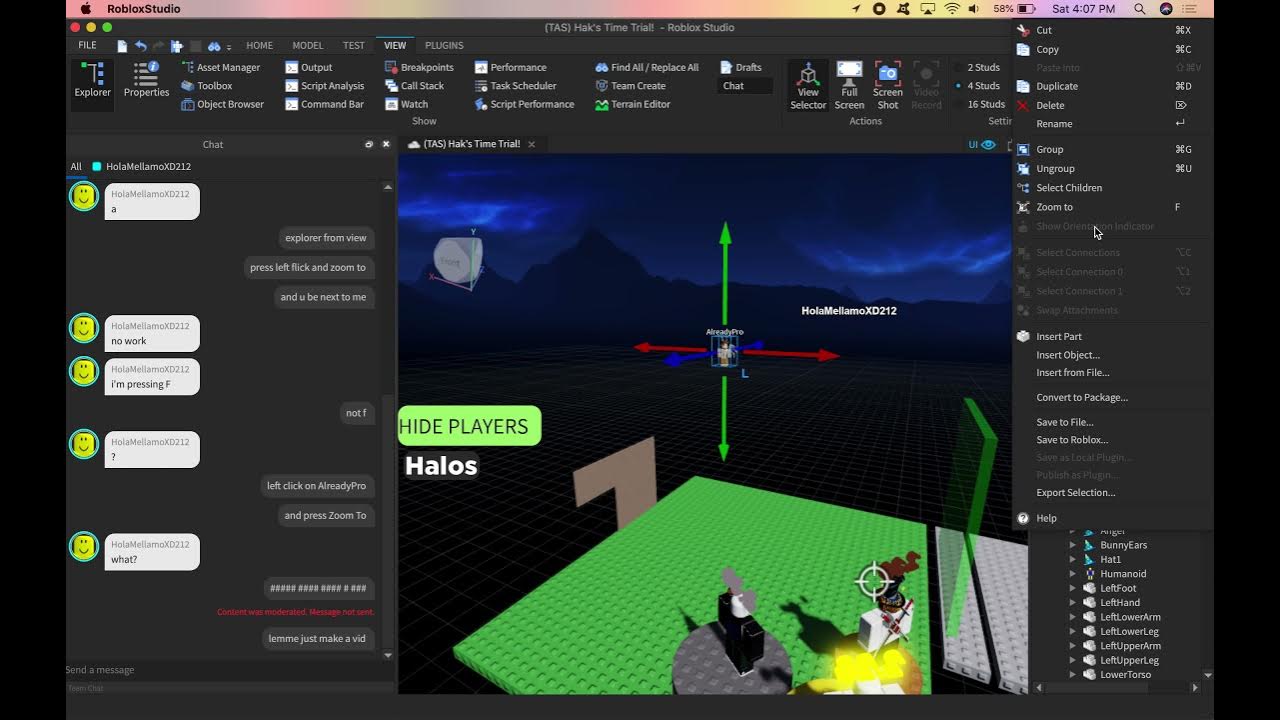Select HolaMellamoXD212 chat channel
This screenshot has height=720, width=1280.
pos(141,167)
